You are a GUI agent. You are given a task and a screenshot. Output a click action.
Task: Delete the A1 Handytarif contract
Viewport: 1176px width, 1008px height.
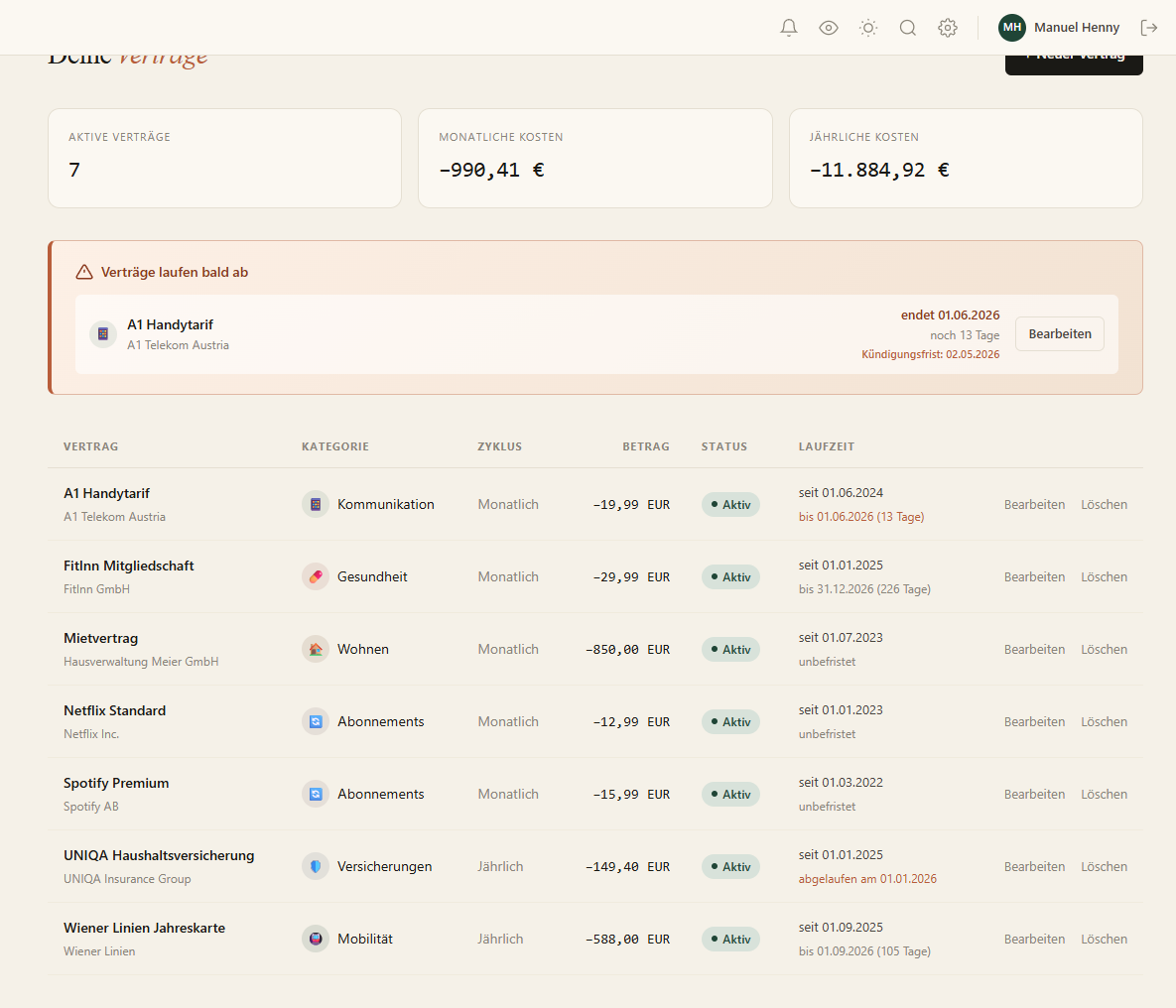pyautogui.click(x=1104, y=505)
